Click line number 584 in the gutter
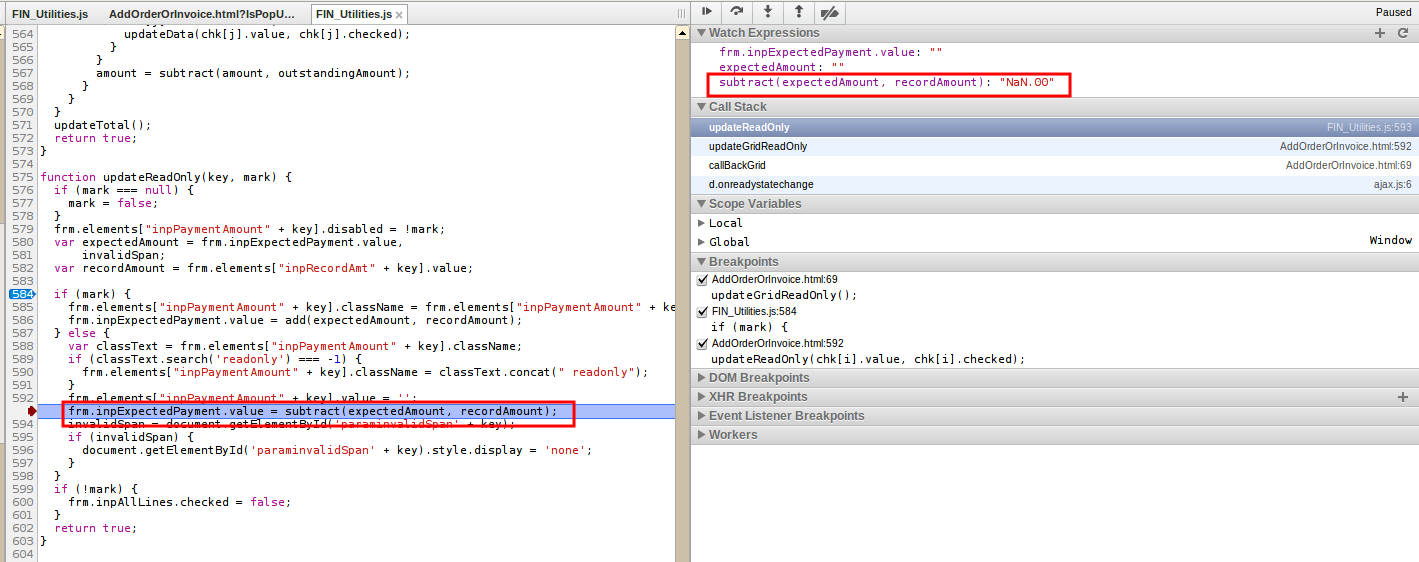Screen dimensions: 1419x562 [x=21, y=294]
